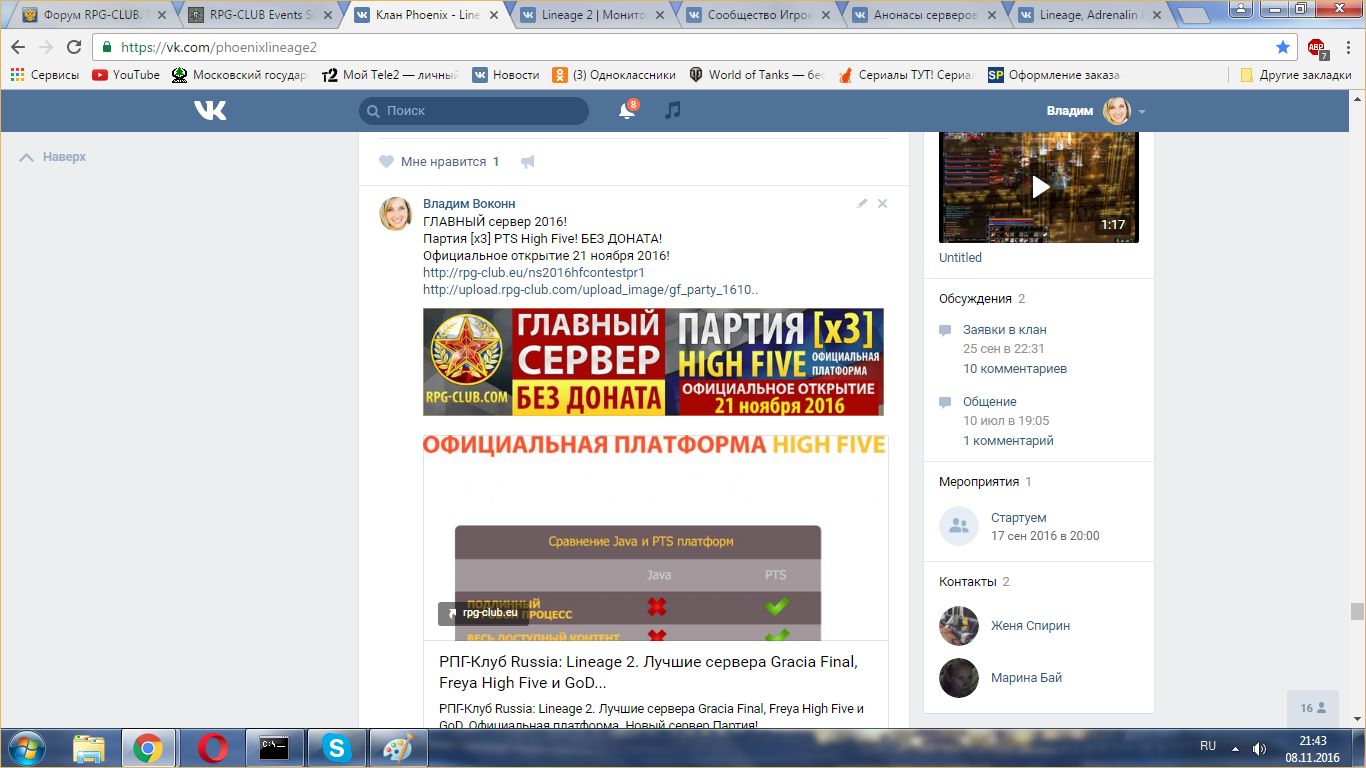The image size is (1366, 768).
Task: Switch the RU input language indicator
Action: [x=1208, y=746]
